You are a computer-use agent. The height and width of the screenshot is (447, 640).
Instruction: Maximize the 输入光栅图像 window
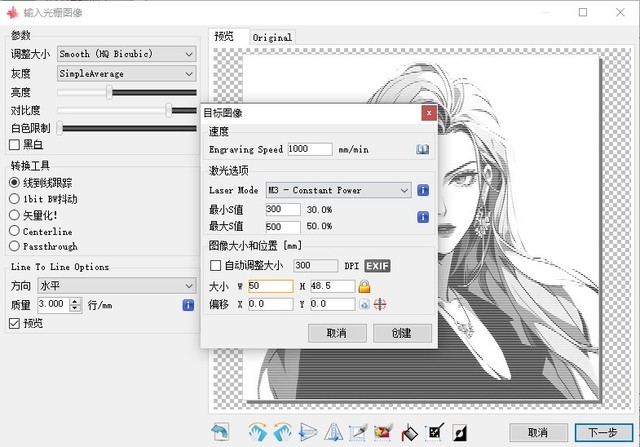coord(583,12)
